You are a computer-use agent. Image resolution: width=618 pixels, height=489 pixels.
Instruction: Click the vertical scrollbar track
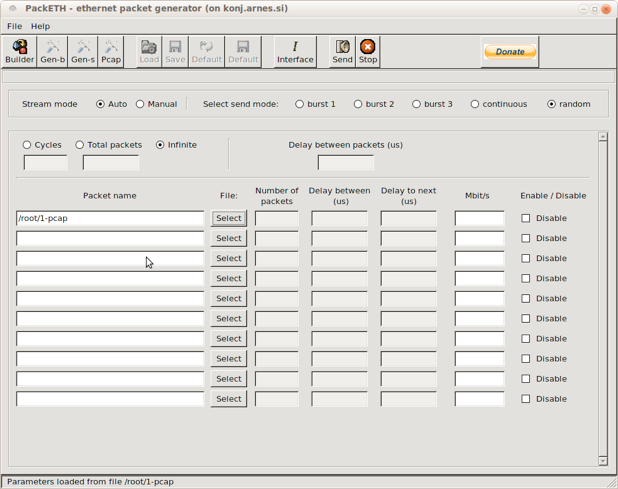[x=603, y=299]
